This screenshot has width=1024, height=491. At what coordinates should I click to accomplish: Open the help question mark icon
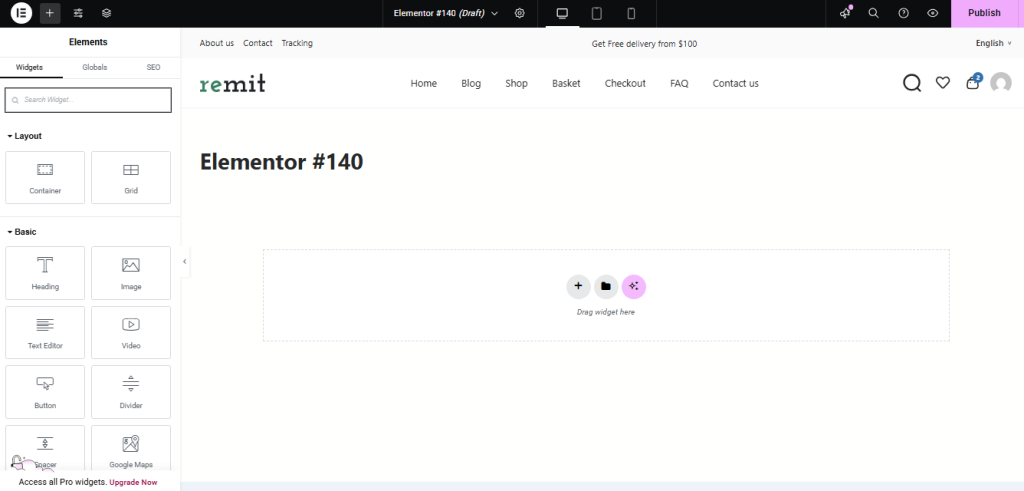(903, 13)
